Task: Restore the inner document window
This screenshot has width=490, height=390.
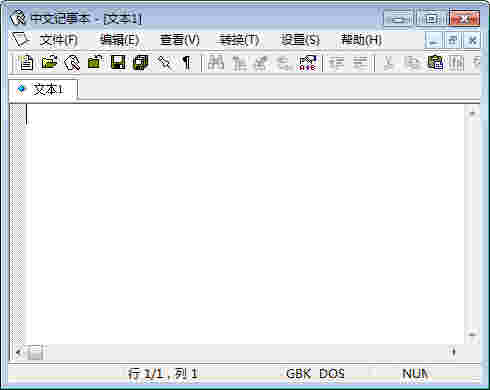Action: click(453, 41)
